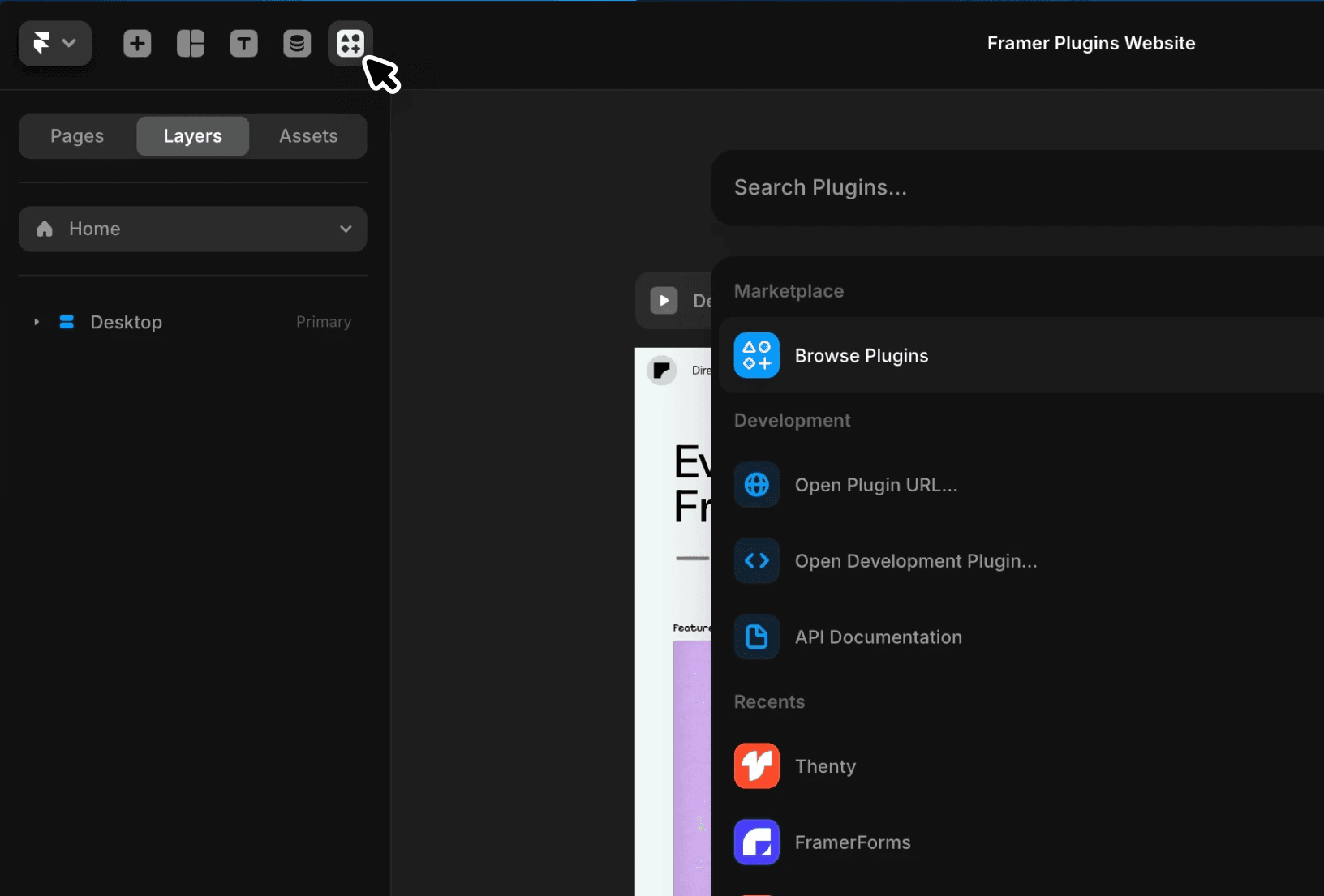Click the API Documentation file icon

[757, 637]
